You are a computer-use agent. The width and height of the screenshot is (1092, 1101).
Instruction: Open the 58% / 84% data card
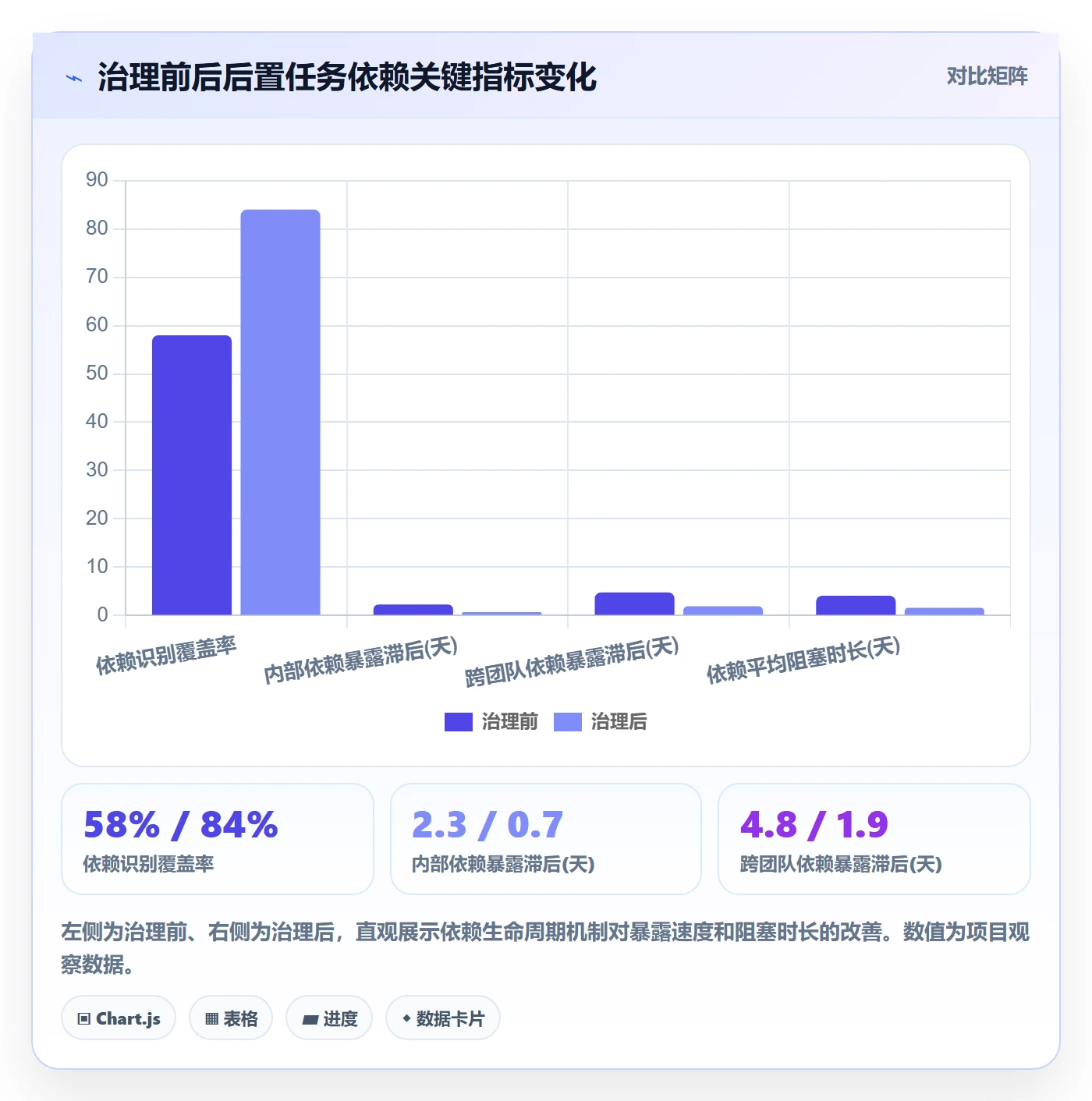pos(218,839)
